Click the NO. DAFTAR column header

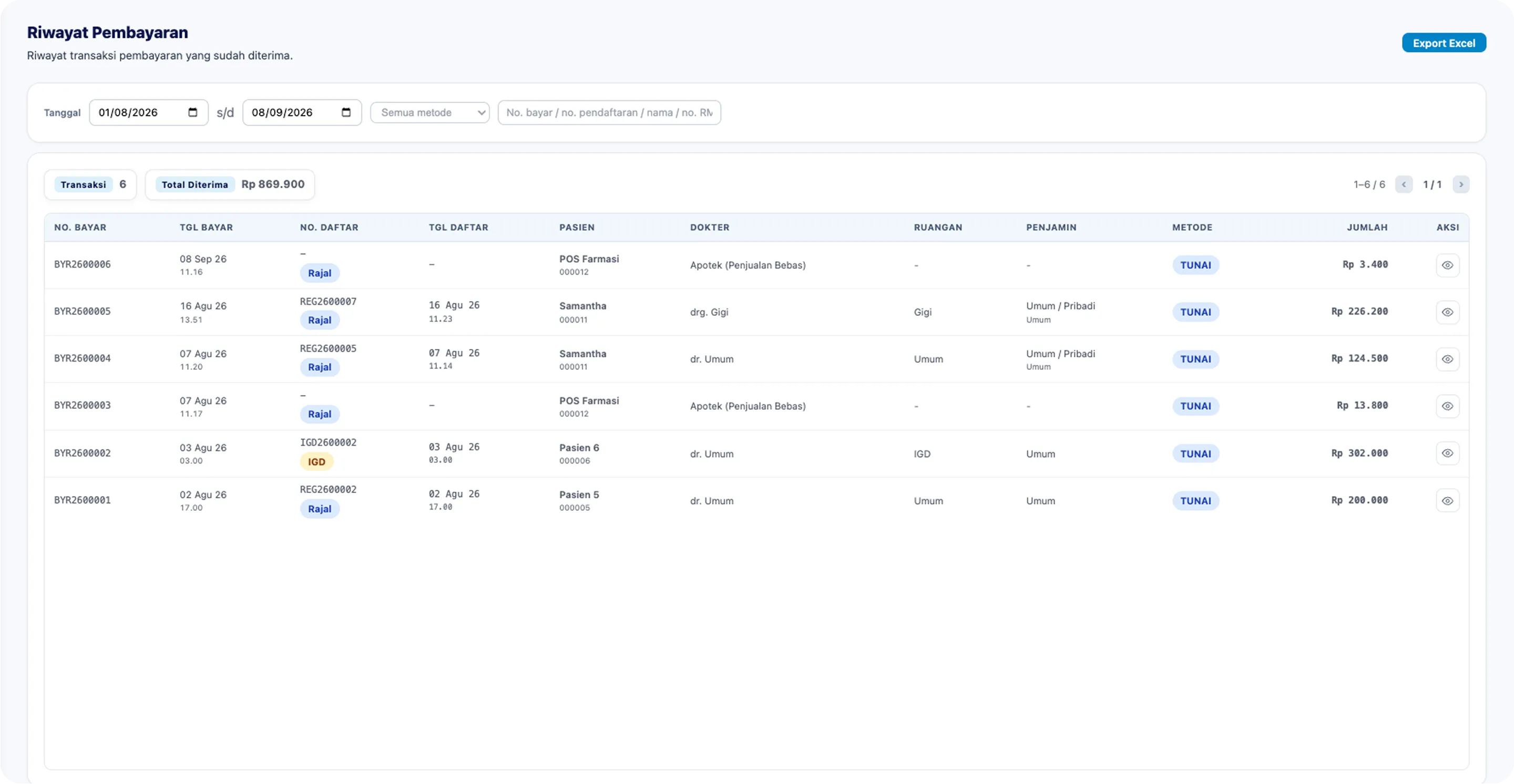[329, 228]
